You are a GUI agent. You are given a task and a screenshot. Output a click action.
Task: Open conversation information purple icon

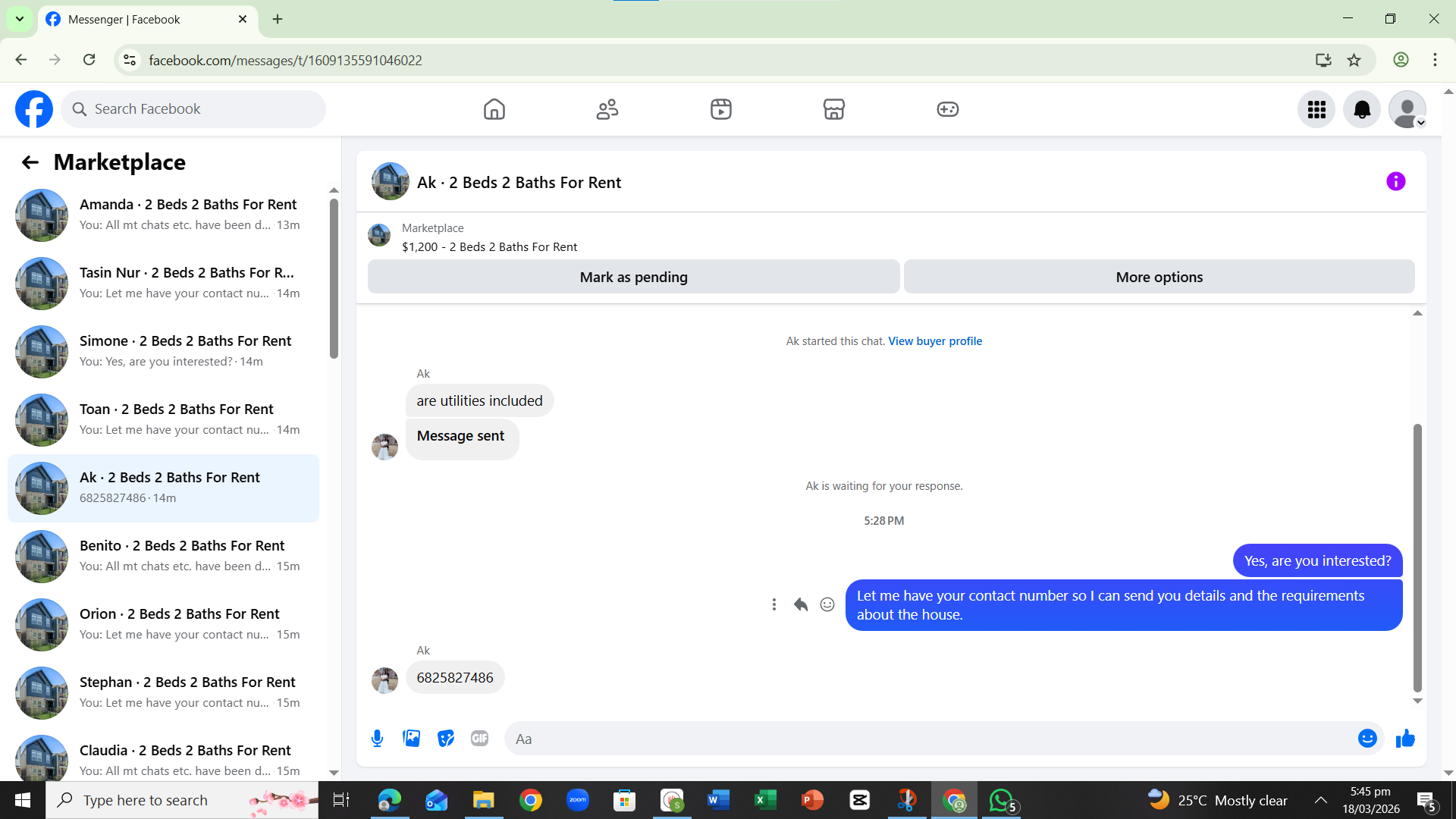coord(1395,182)
